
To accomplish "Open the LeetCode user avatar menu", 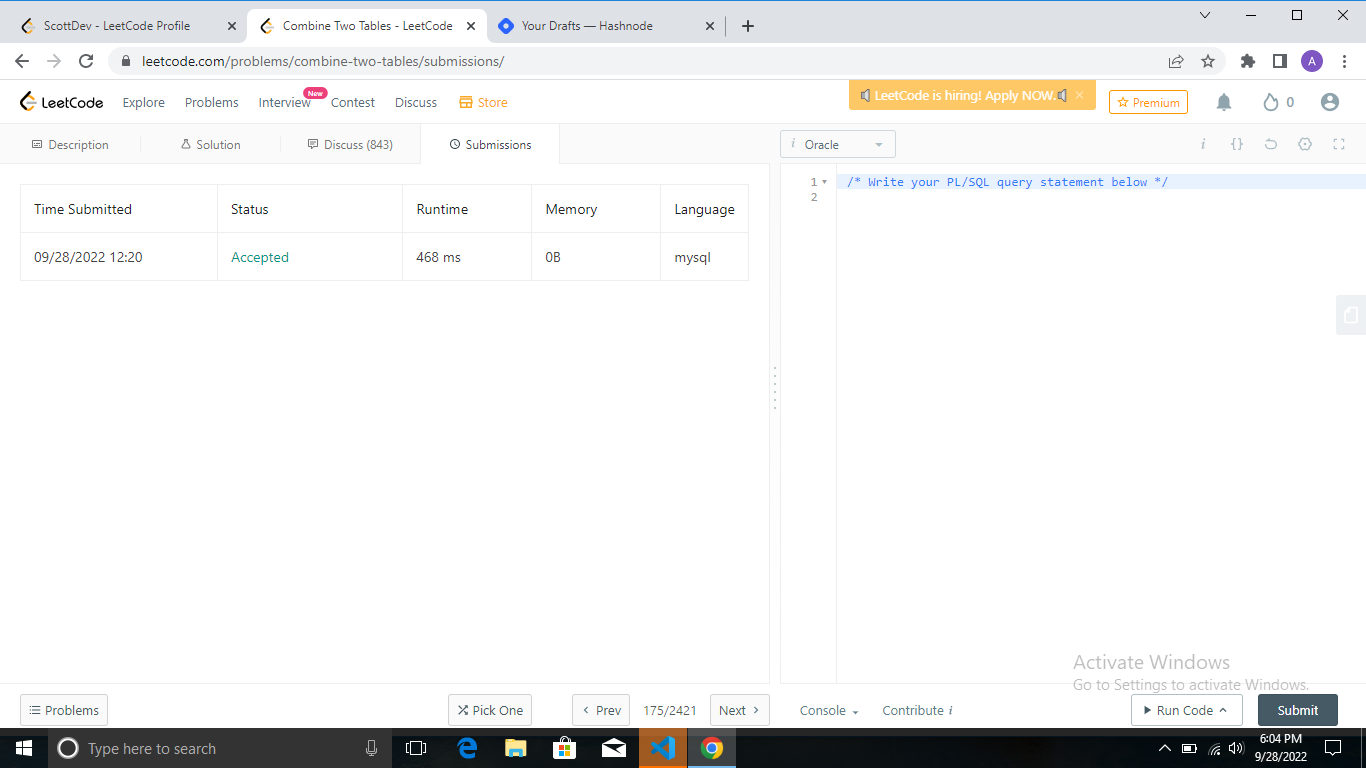I will 1329,102.
